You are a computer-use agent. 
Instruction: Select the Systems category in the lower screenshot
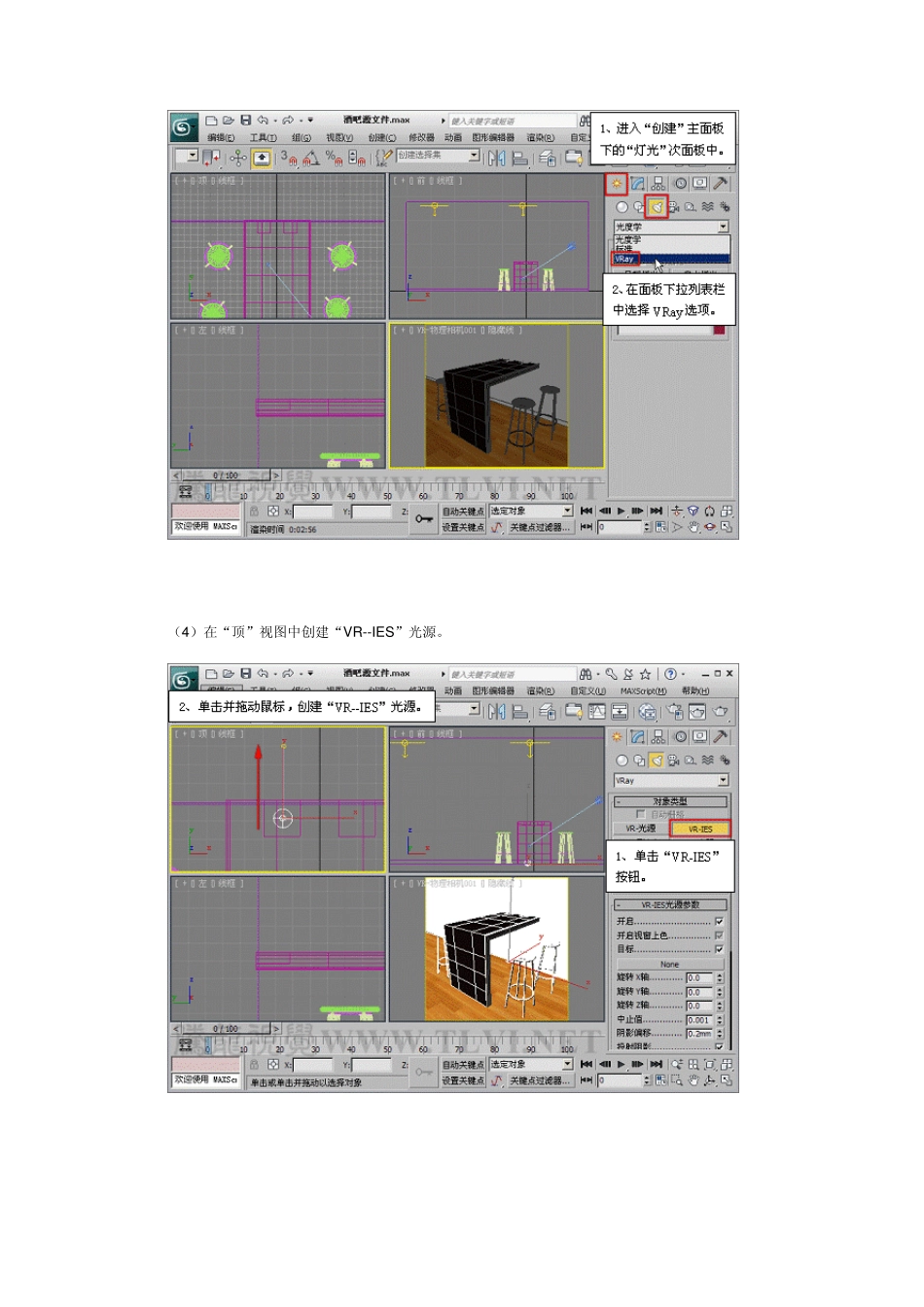724,760
